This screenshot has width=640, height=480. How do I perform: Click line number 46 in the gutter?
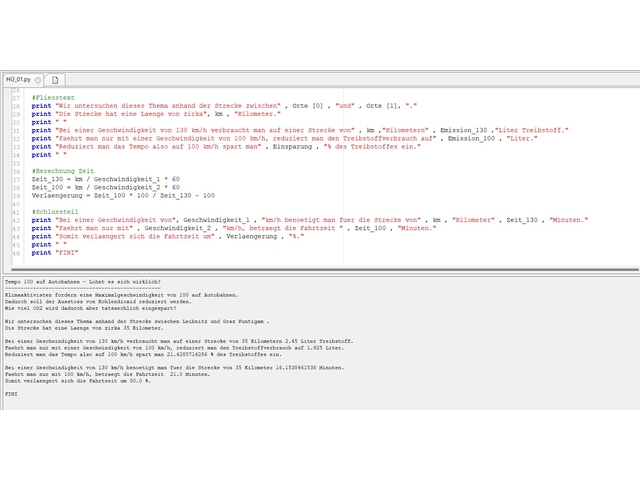point(16,253)
